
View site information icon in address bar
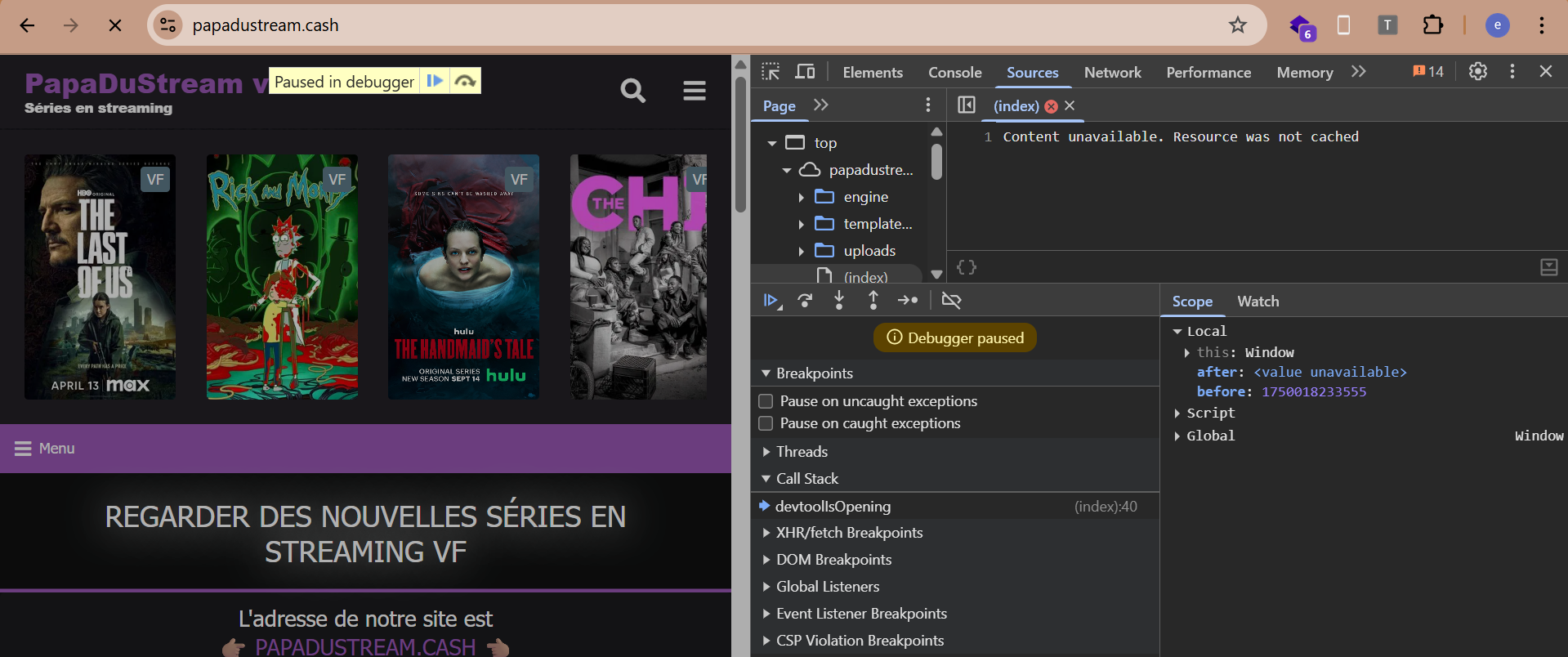168,25
